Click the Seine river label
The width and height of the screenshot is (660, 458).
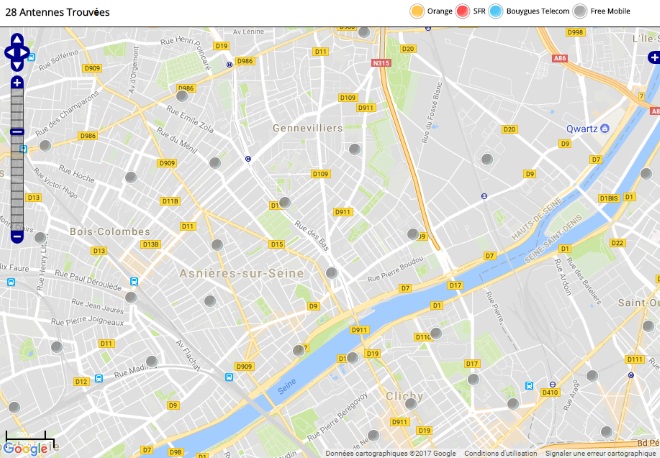(287, 386)
